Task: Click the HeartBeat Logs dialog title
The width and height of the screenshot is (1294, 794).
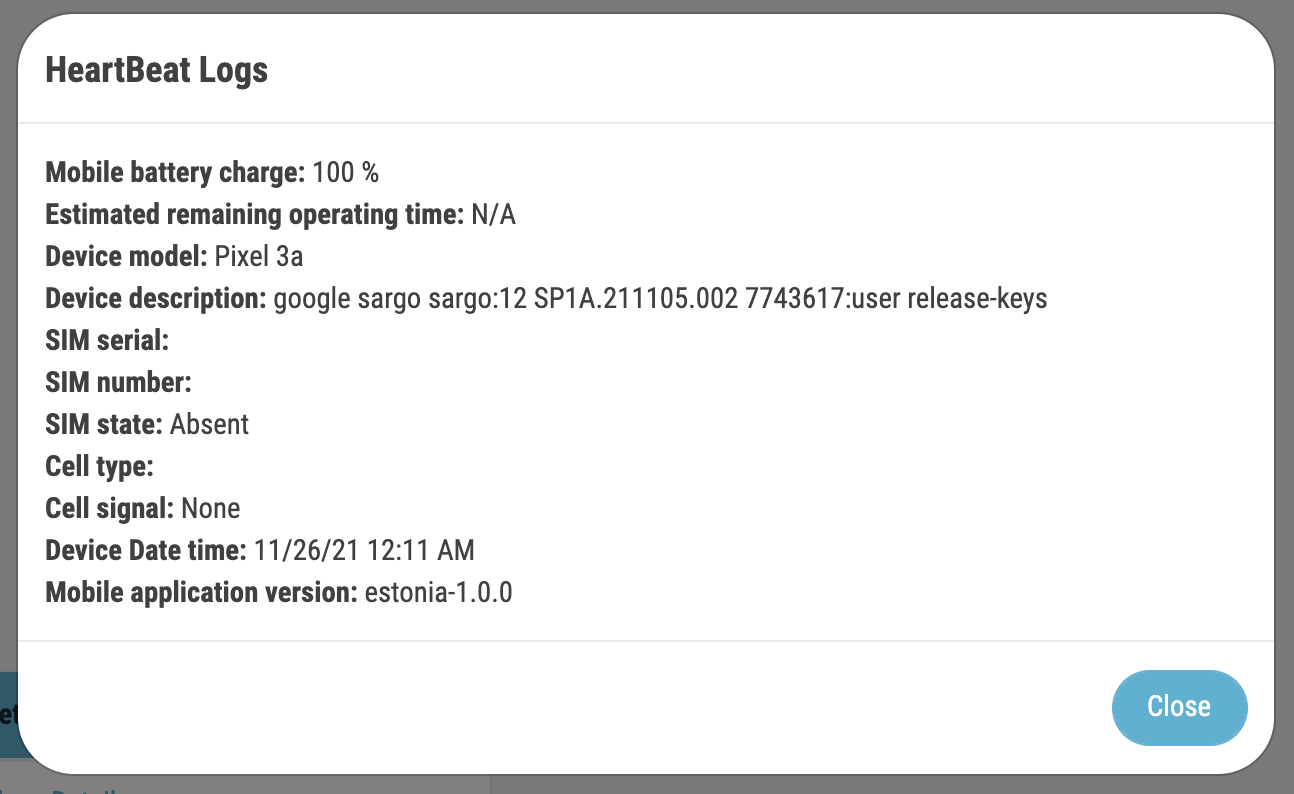Action: pyautogui.click(x=157, y=70)
